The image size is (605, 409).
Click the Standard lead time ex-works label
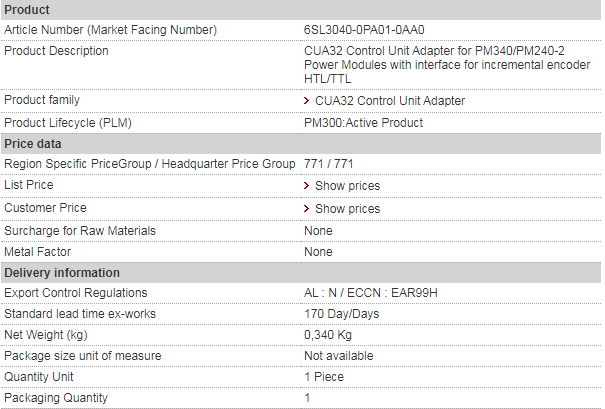click(80, 314)
